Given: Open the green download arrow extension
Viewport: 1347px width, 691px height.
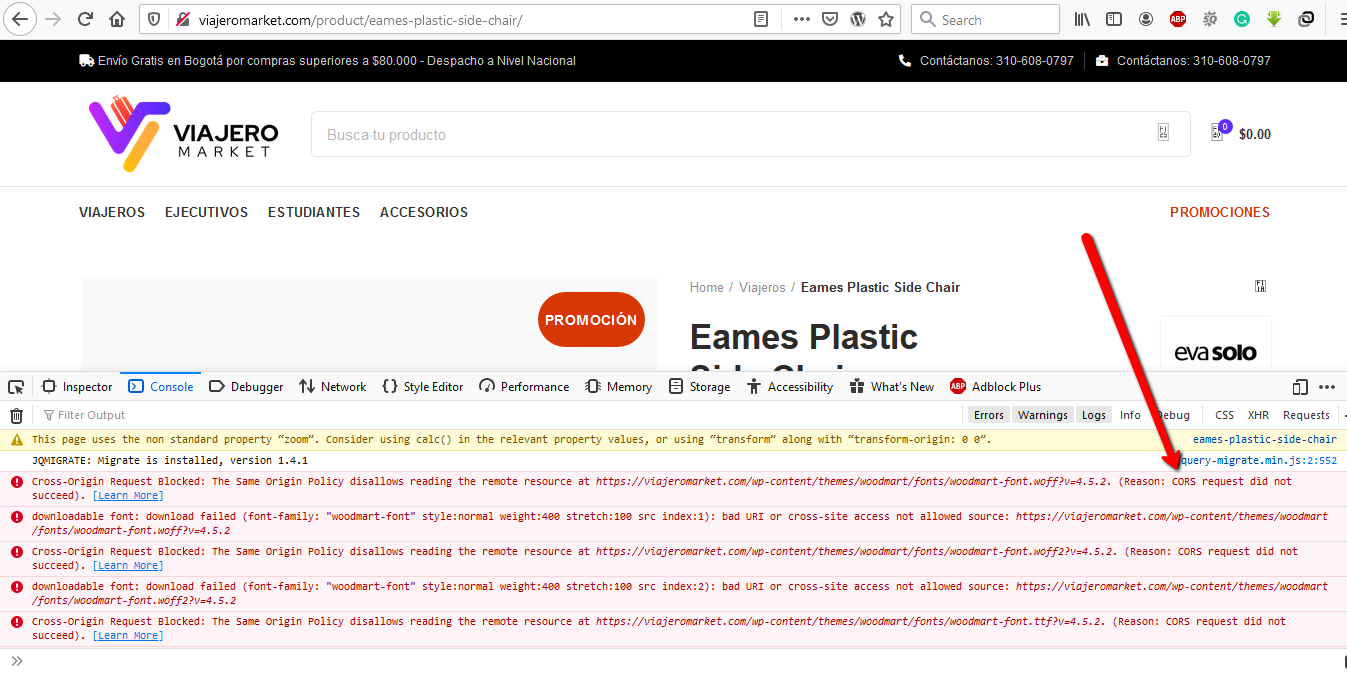Looking at the screenshot, I should click(x=1274, y=19).
